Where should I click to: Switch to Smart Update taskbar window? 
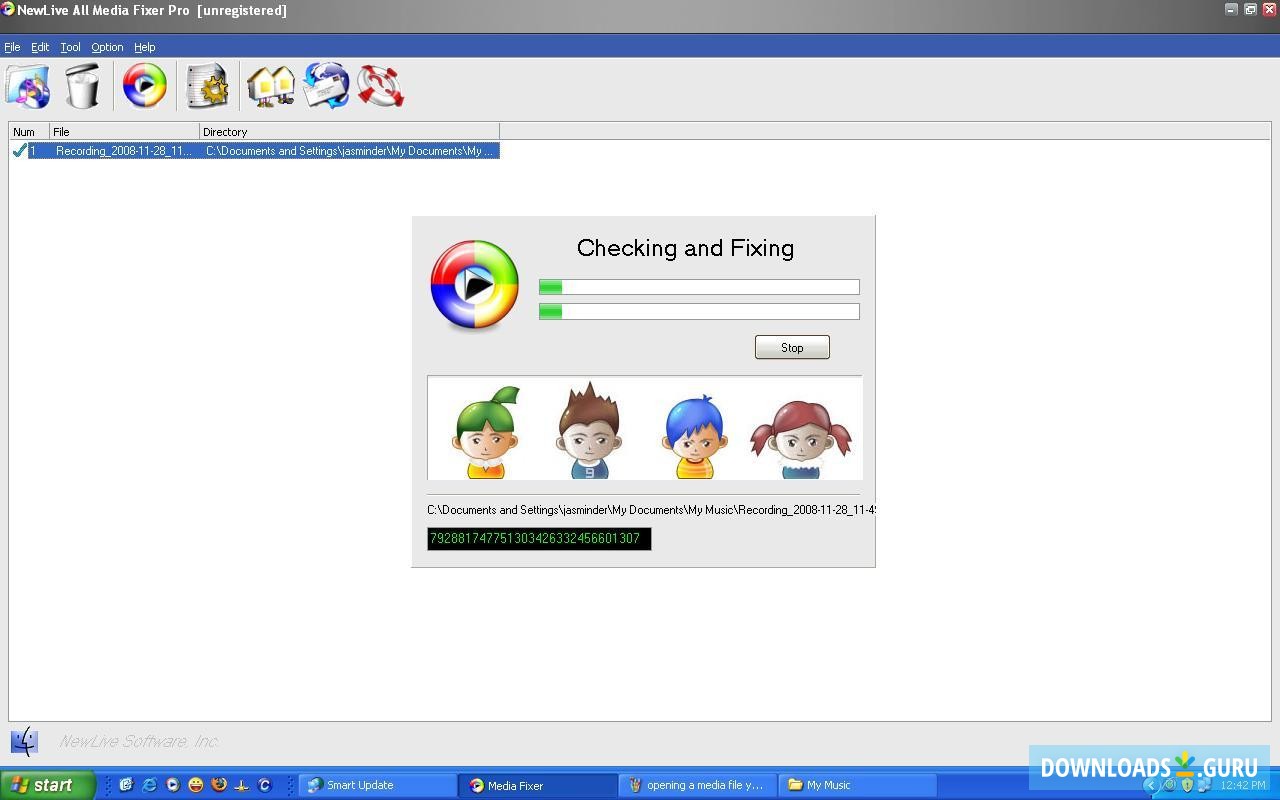pos(378,785)
